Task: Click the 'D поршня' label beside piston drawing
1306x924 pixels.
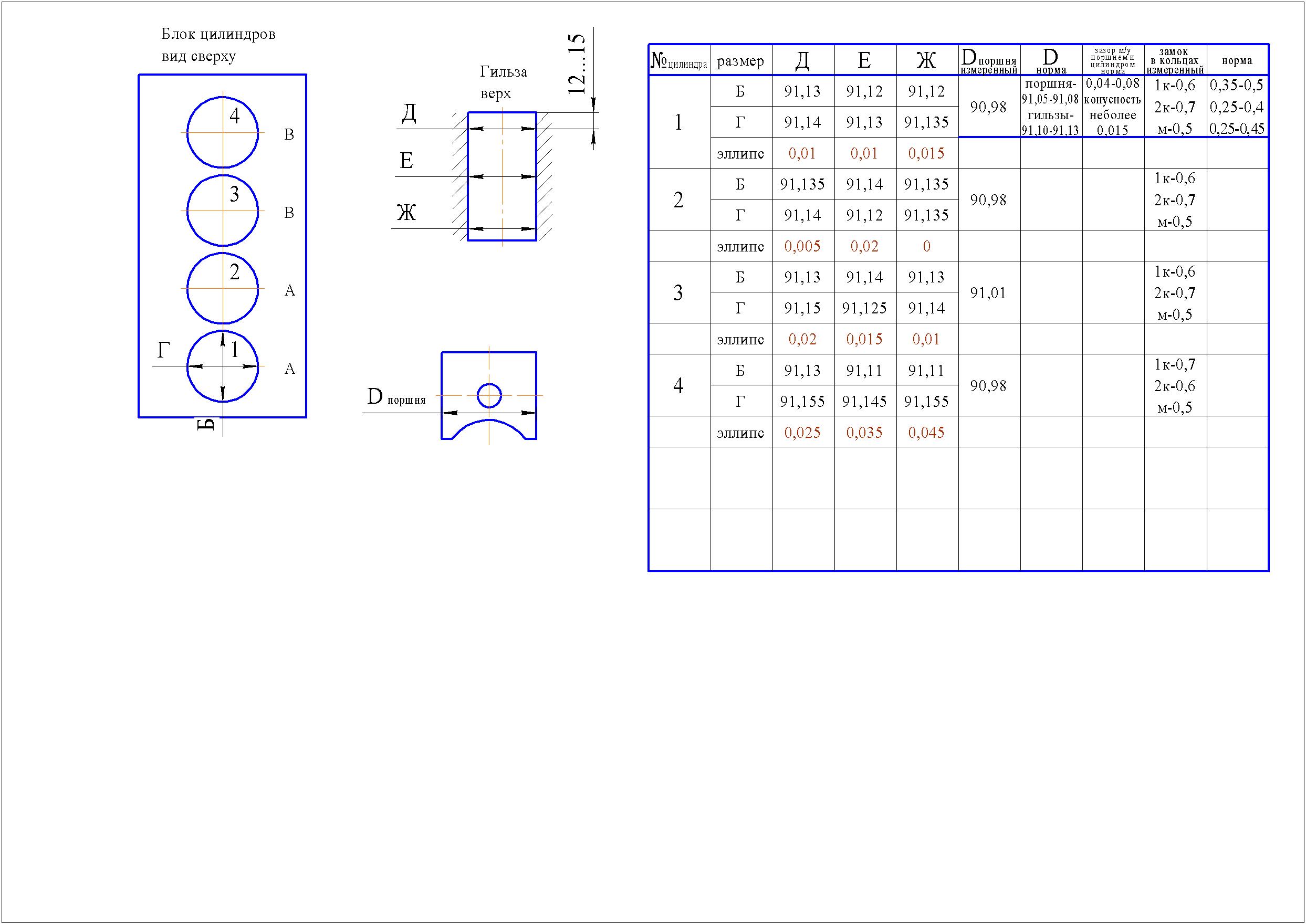Action: click(x=396, y=398)
